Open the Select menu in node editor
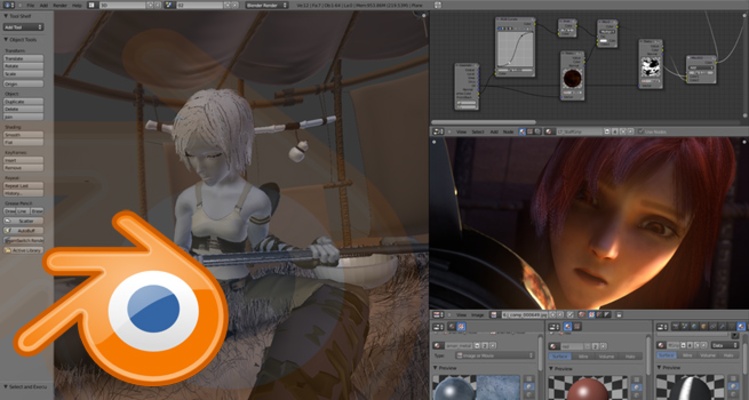The width and height of the screenshot is (749, 400). coord(478,131)
